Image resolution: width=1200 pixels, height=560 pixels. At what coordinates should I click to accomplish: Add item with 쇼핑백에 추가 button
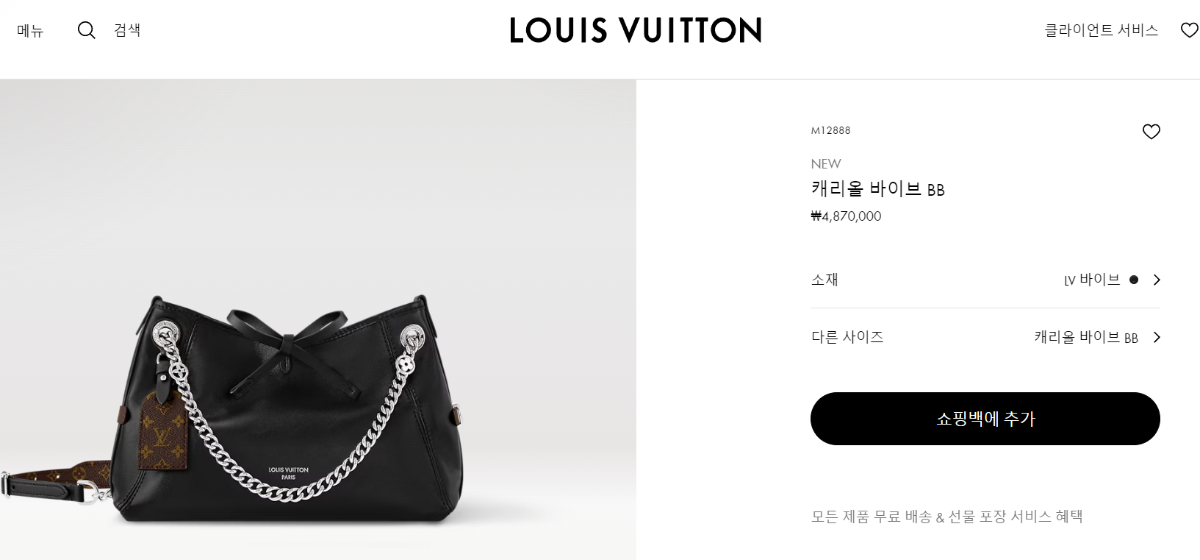(x=985, y=418)
